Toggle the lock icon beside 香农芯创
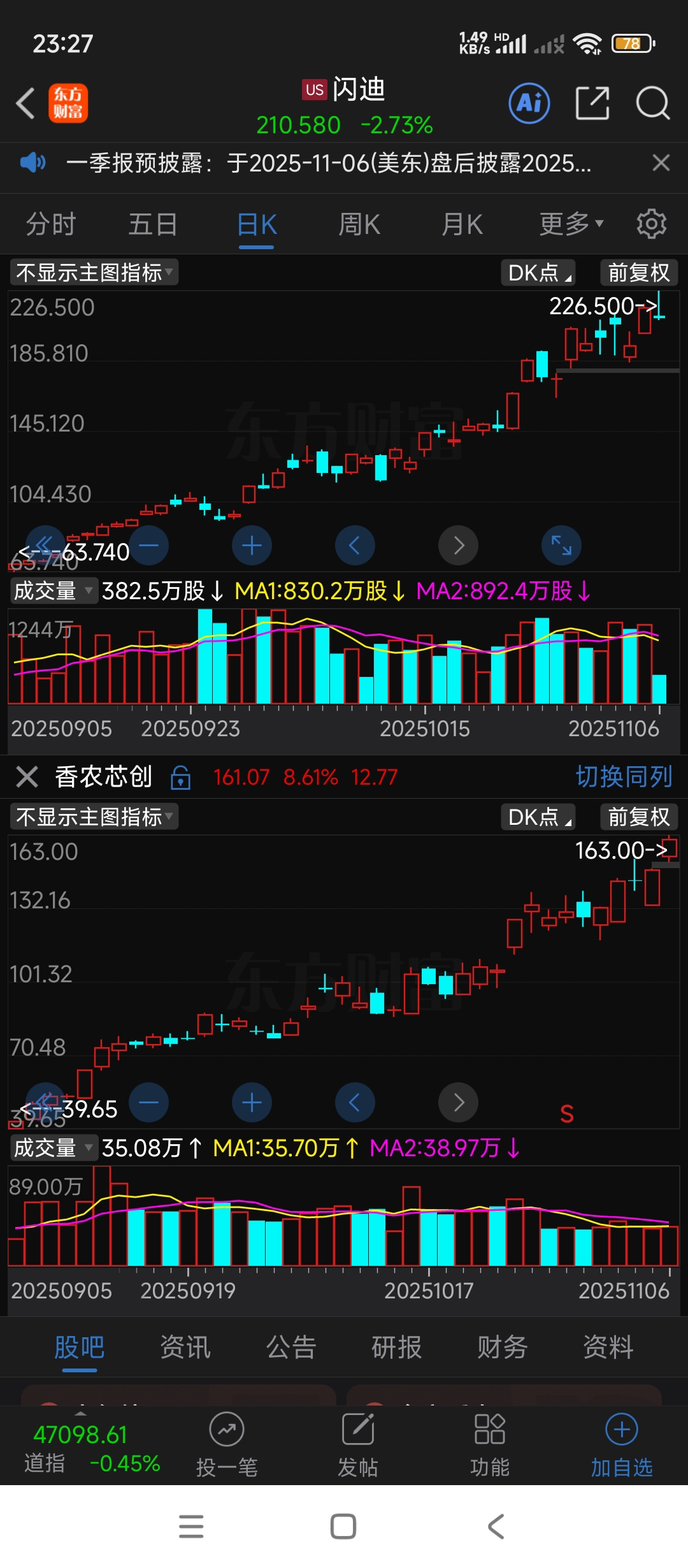688x1568 pixels. (181, 778)
